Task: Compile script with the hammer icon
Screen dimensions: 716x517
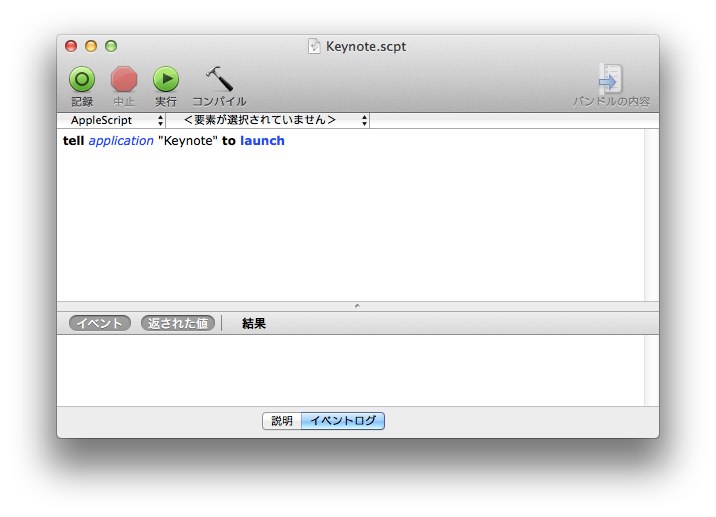Action: pyautogui.click(x=219, y=79)
